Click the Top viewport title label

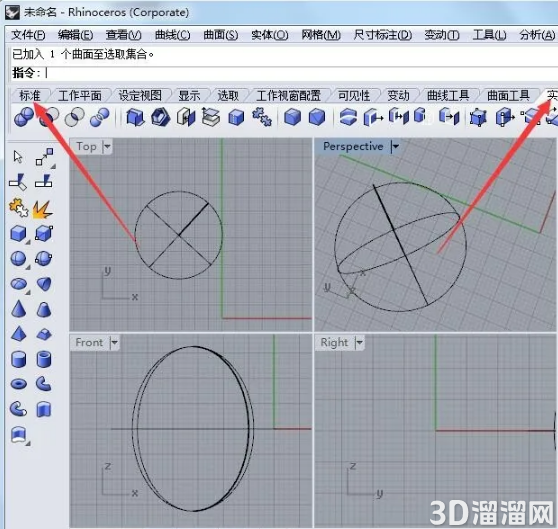(86, 146)
